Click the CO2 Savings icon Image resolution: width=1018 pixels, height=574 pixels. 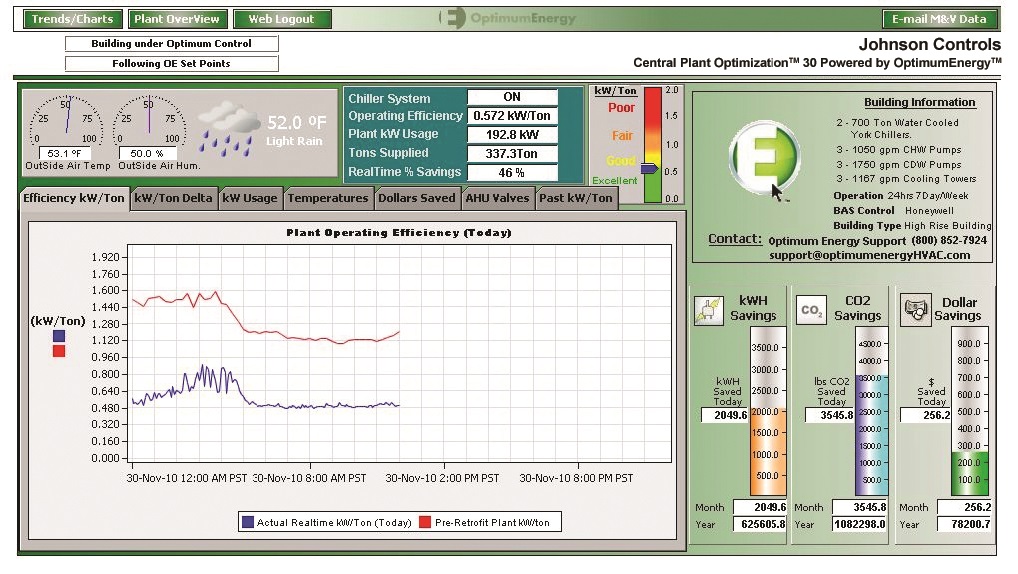coord(811,310)
